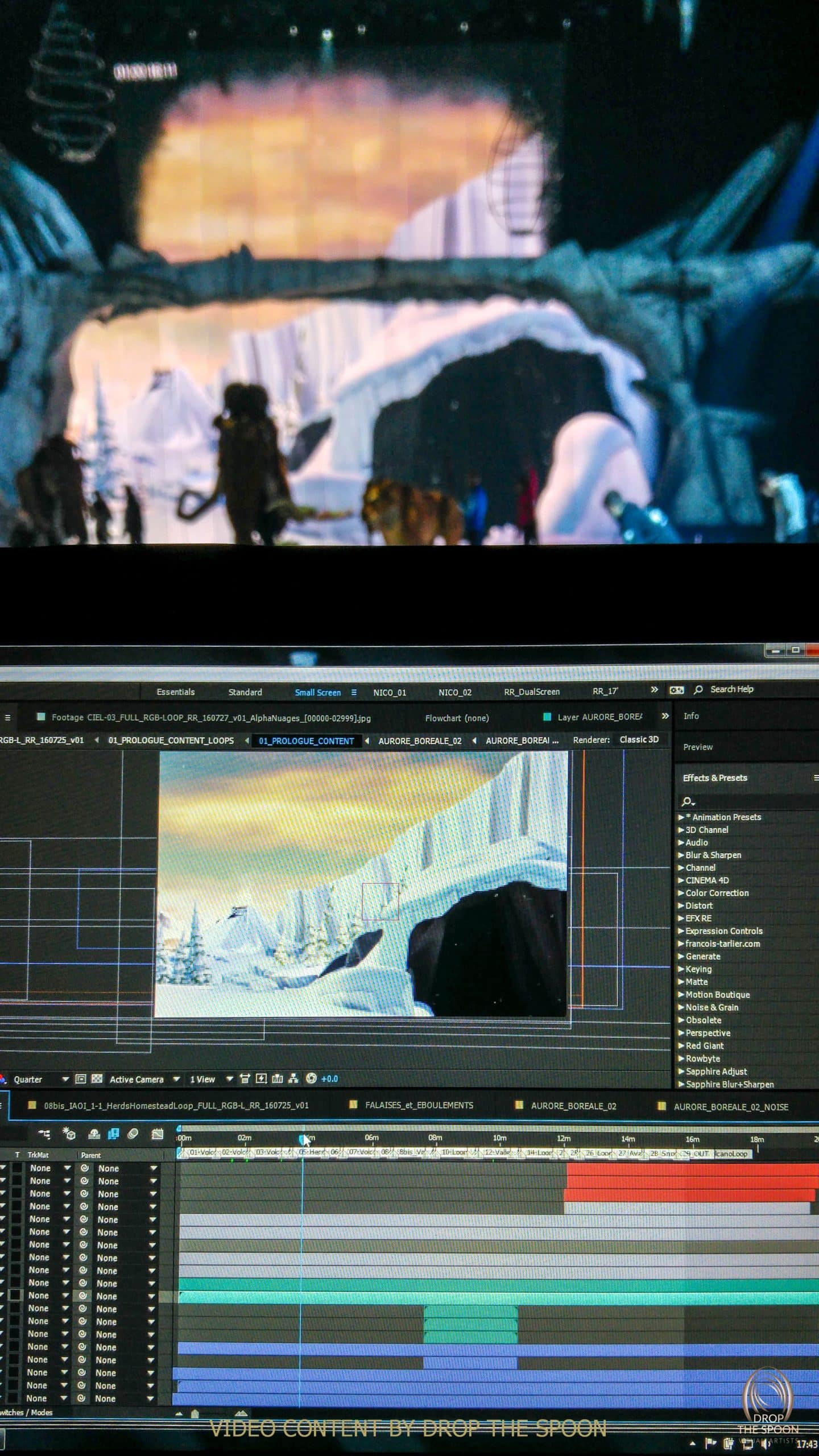Viewport: 819px width, 1456px height.
Task: Click the Search Help magnifier icon
Action: (698, 689)
